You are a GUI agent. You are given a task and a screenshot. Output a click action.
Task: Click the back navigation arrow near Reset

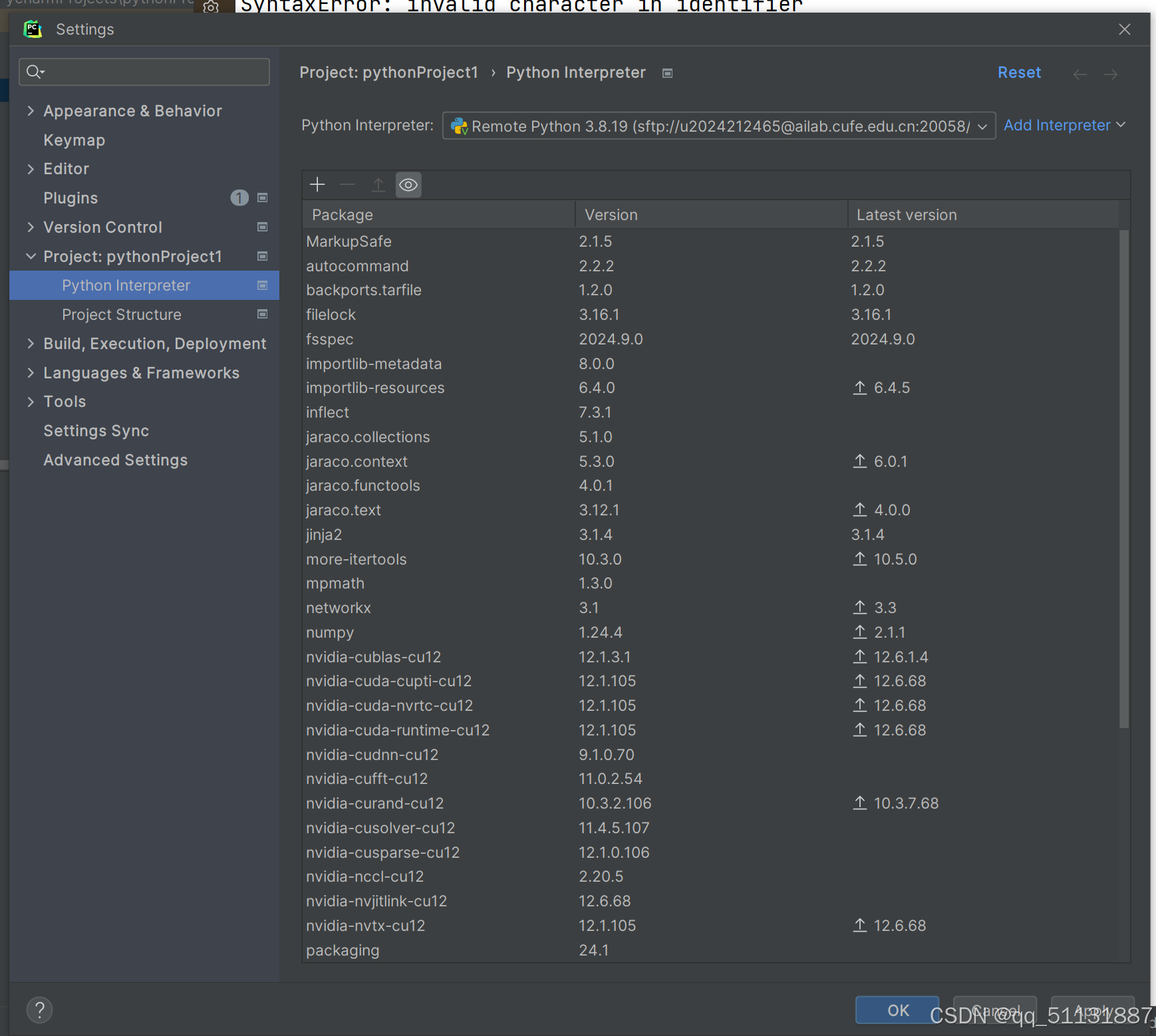[1079, 74]
